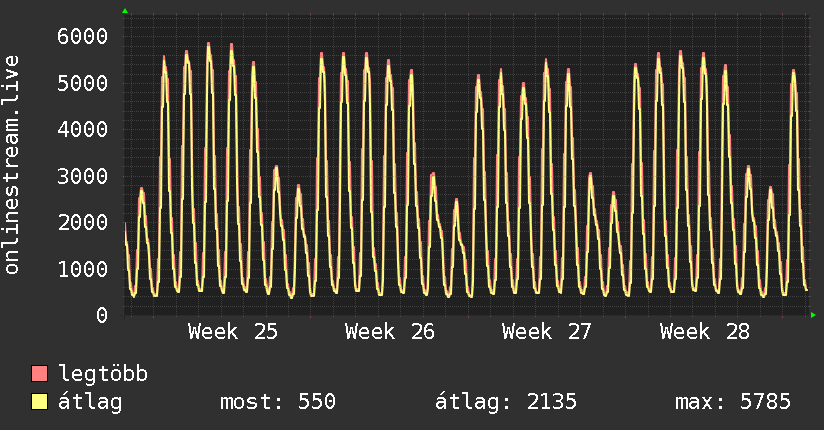Click the Week 25 axis label

click(233, 332)
